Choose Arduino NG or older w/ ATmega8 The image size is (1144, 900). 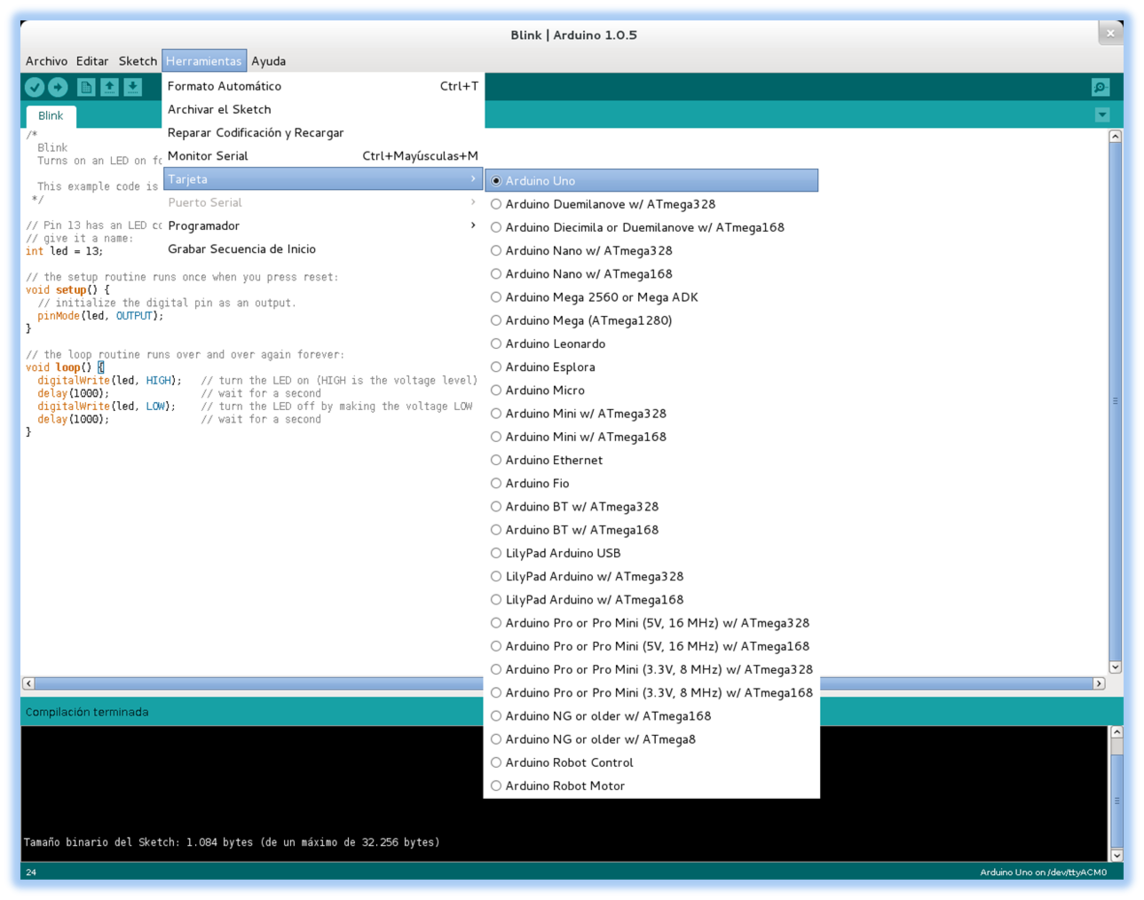pyautogui.click(x=652, y=740)
